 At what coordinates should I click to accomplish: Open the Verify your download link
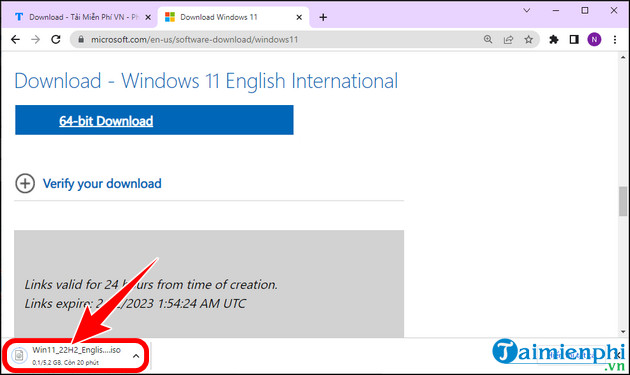tap(102, 184)
